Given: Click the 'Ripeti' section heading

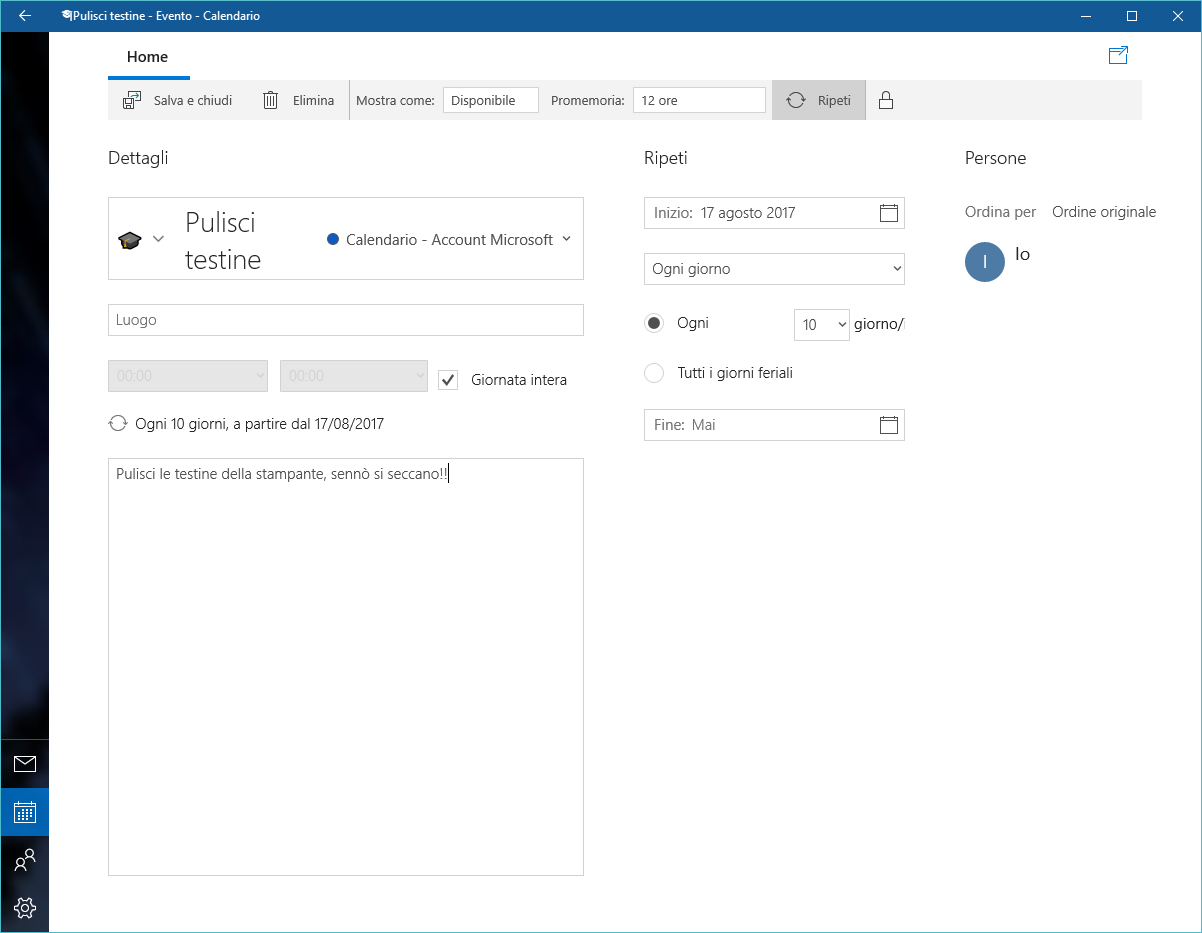Looking at the screenshot, I should pos(666,158).
